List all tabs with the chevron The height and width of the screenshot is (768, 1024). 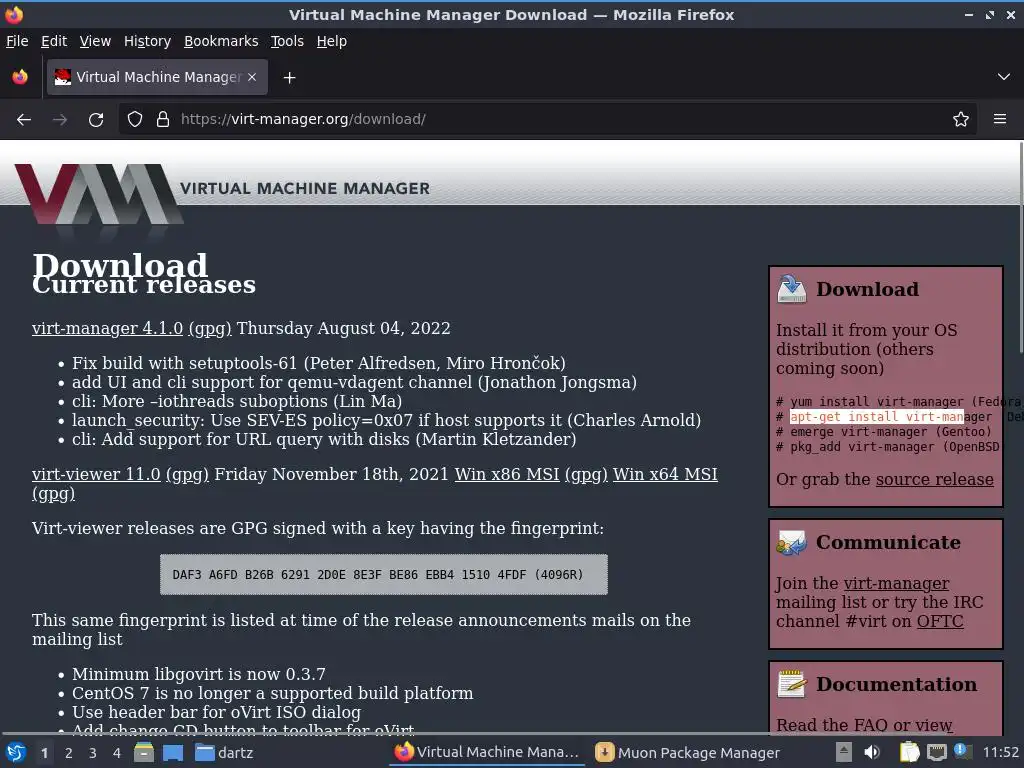1004,77
